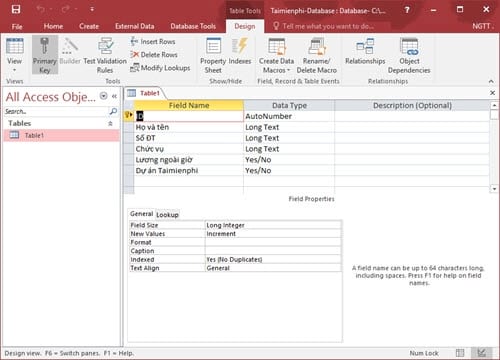The image size is (500, 360).
Task: Open the Yes/No type for 'Lương ngoài giờ'
Action: 289,160
